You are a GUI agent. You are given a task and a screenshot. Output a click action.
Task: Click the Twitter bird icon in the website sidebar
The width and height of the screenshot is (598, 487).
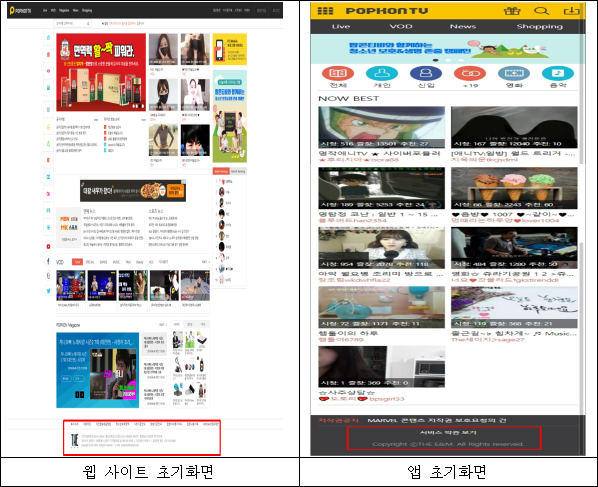[x=48, y=291]
